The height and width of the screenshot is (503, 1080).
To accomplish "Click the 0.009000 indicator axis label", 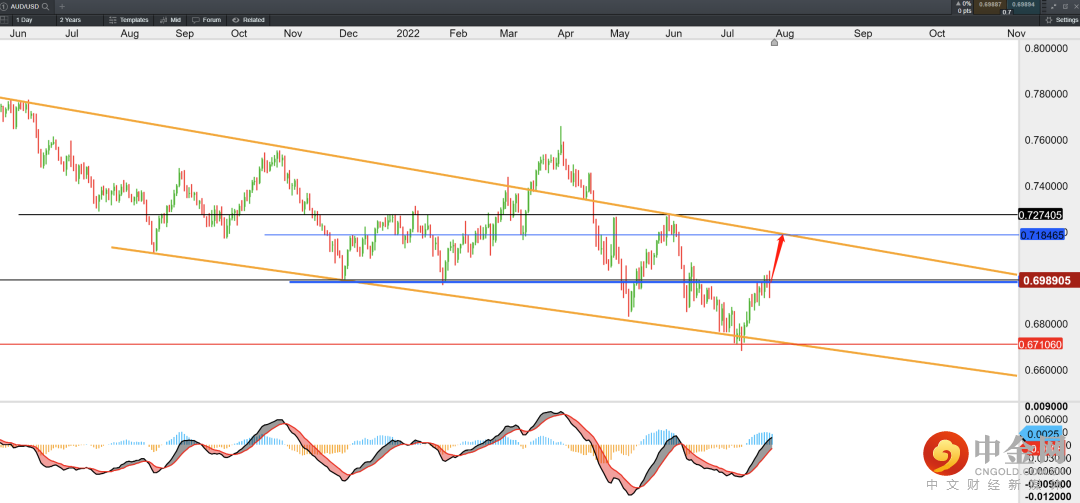I will click(x=1047, y=407).
